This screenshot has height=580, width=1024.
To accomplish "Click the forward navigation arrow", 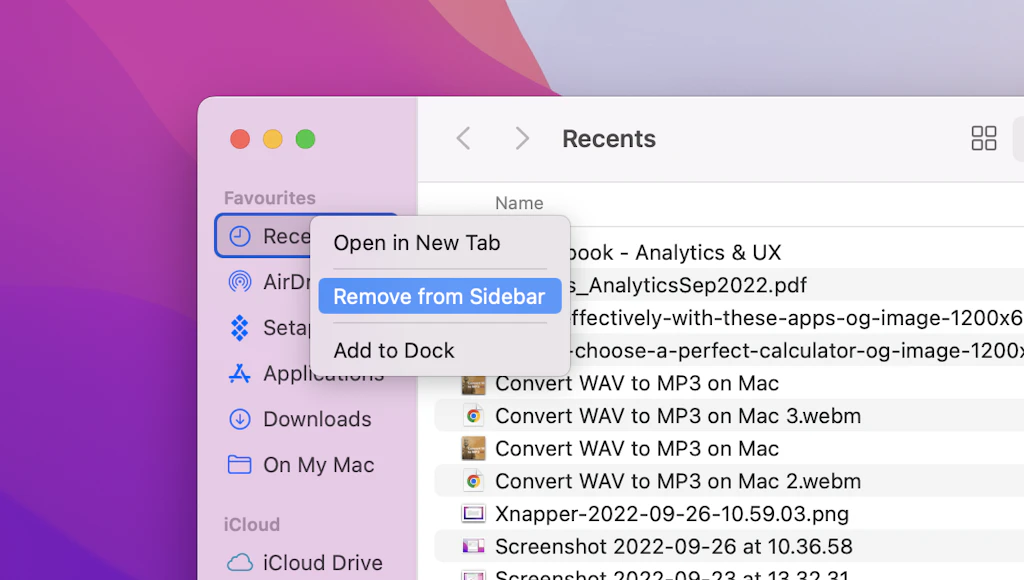I will tap(521, 138).
